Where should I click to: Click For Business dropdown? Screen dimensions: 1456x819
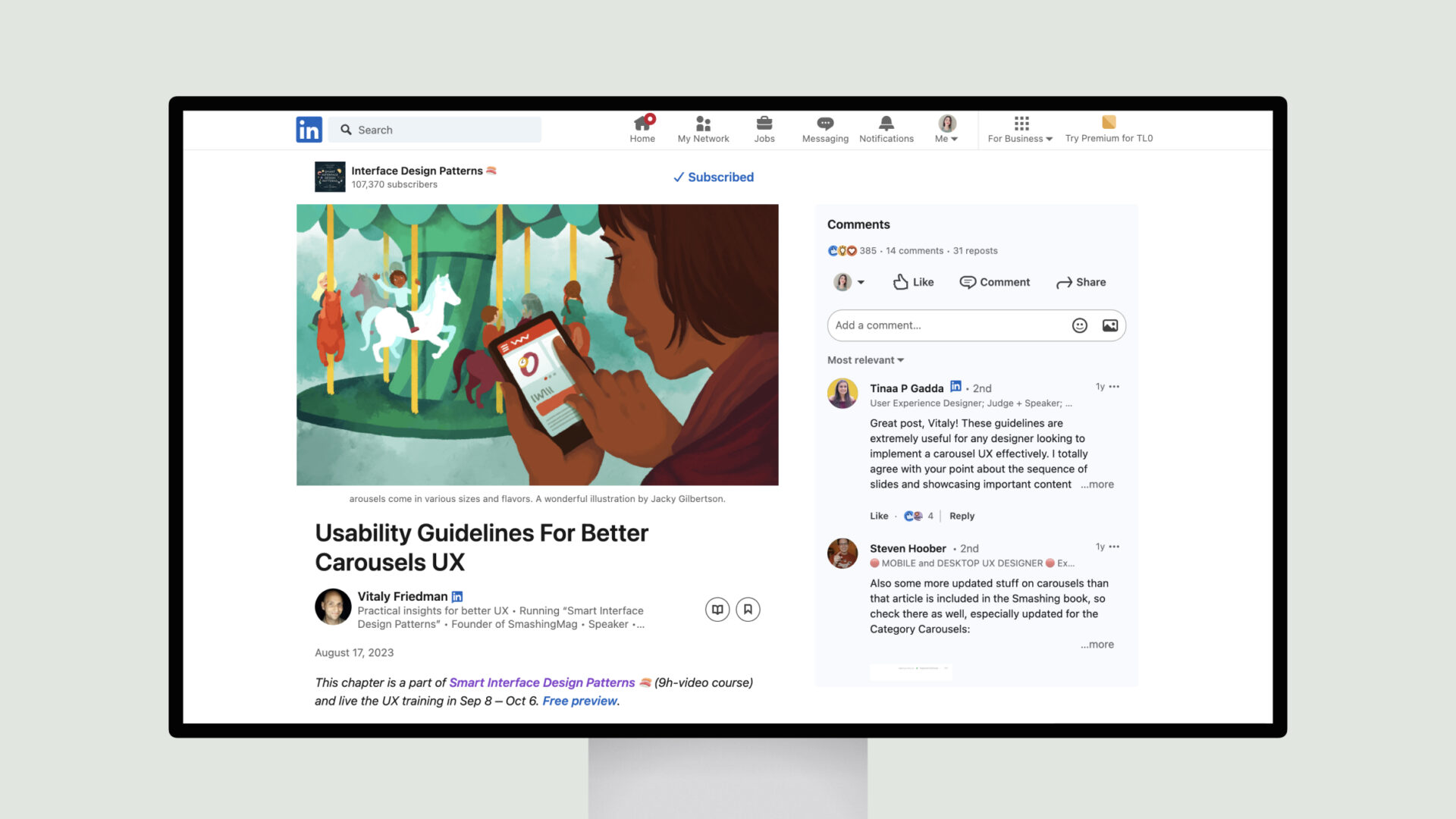pos(1018,128)
